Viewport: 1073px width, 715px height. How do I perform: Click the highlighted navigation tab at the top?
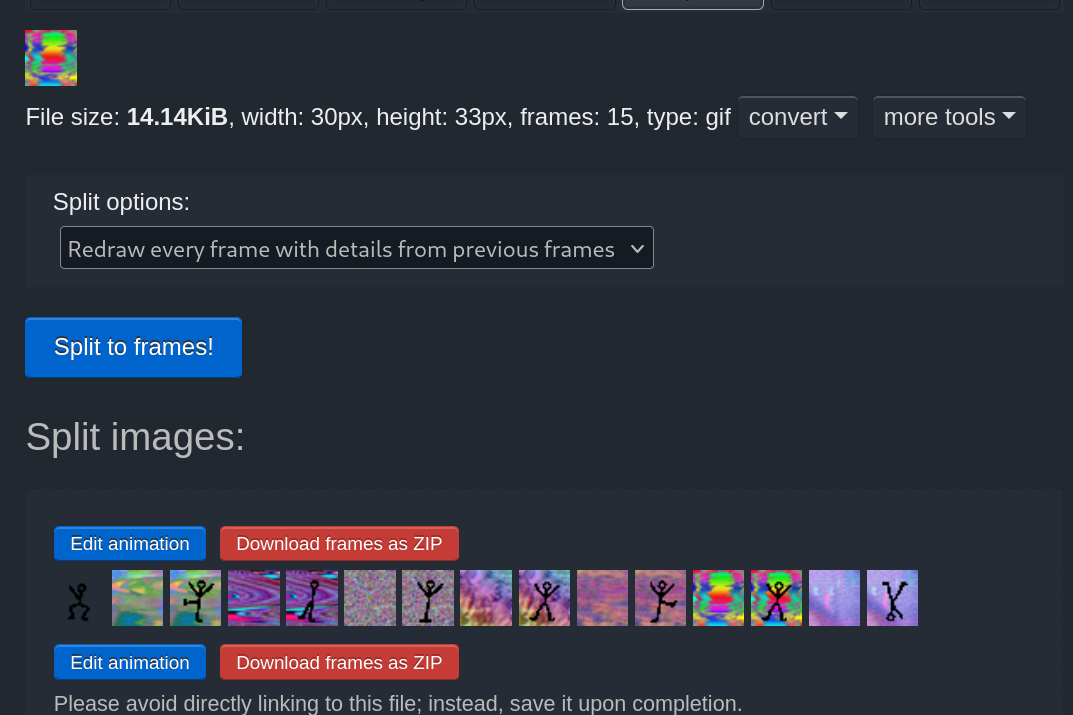(x=692, y=2)
